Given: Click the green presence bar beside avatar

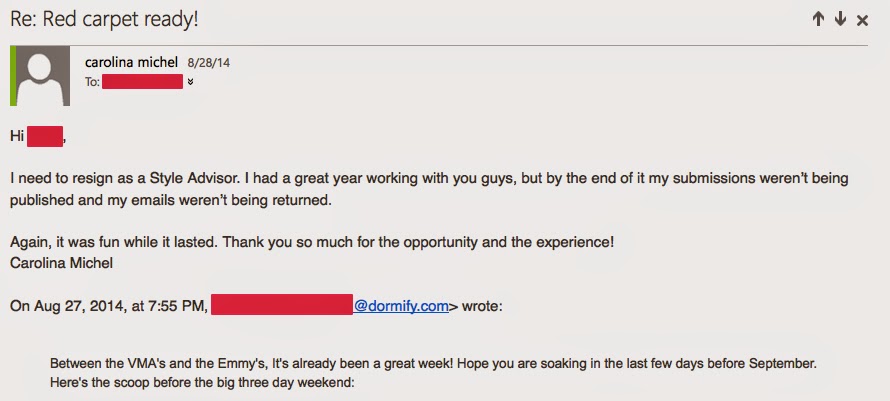Looking at the screenshot, I should pos(11,76).
